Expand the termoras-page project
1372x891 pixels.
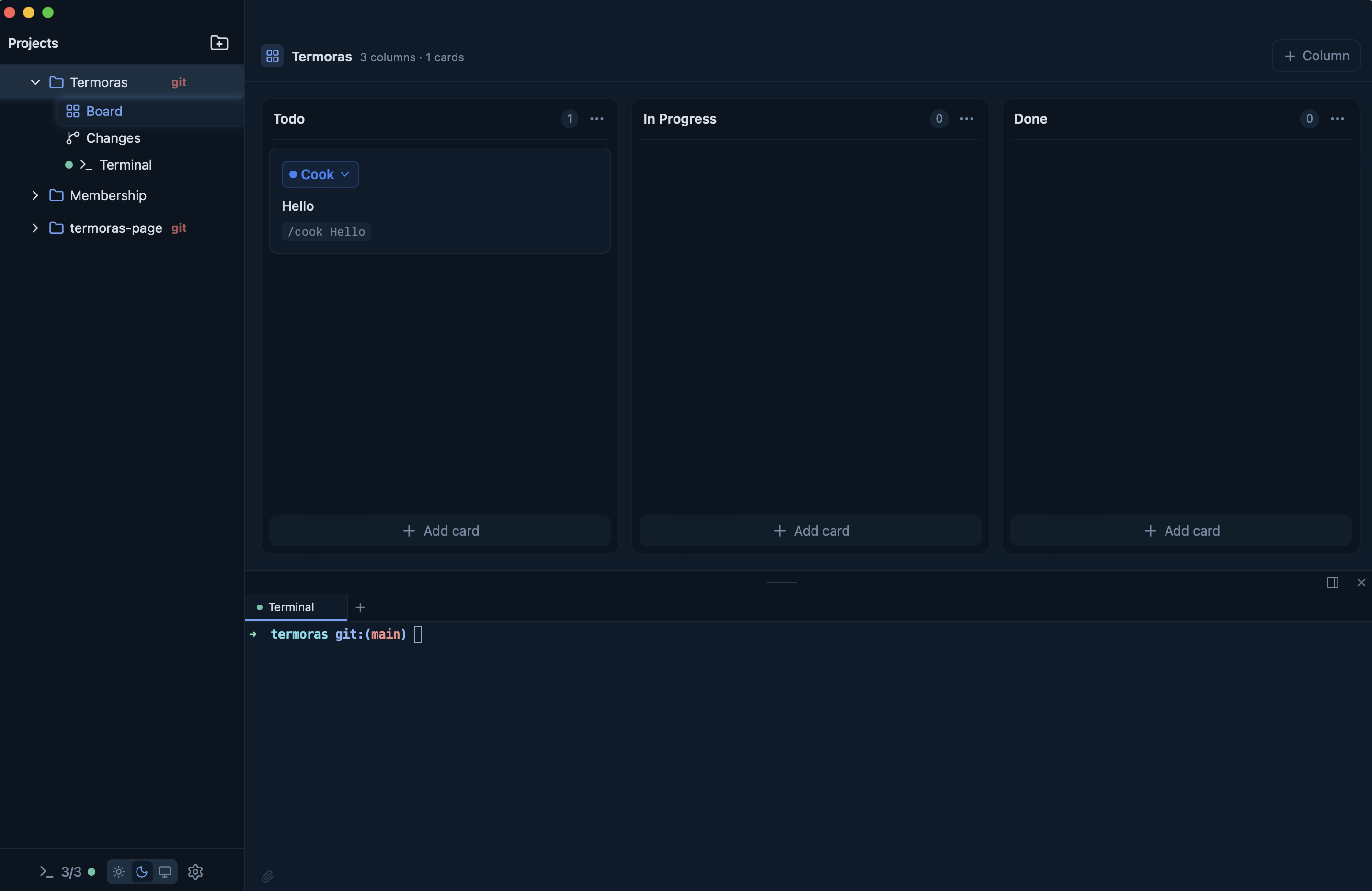(x=34, y=228)
